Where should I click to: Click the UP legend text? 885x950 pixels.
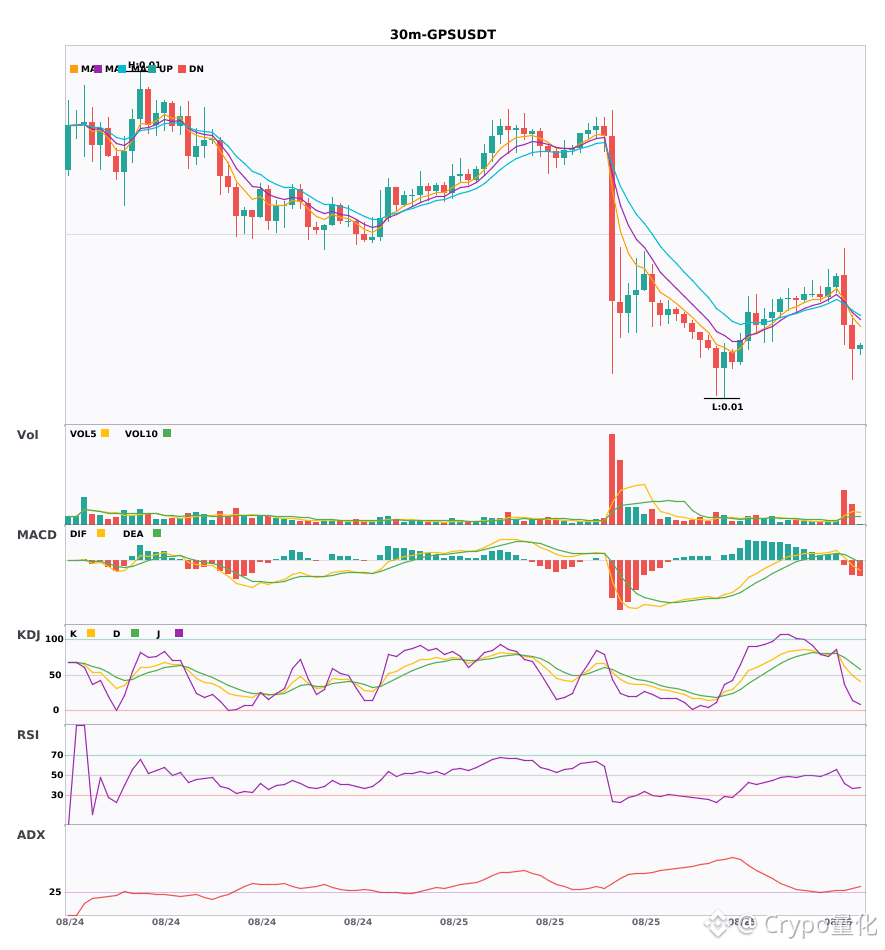(165, 69)
